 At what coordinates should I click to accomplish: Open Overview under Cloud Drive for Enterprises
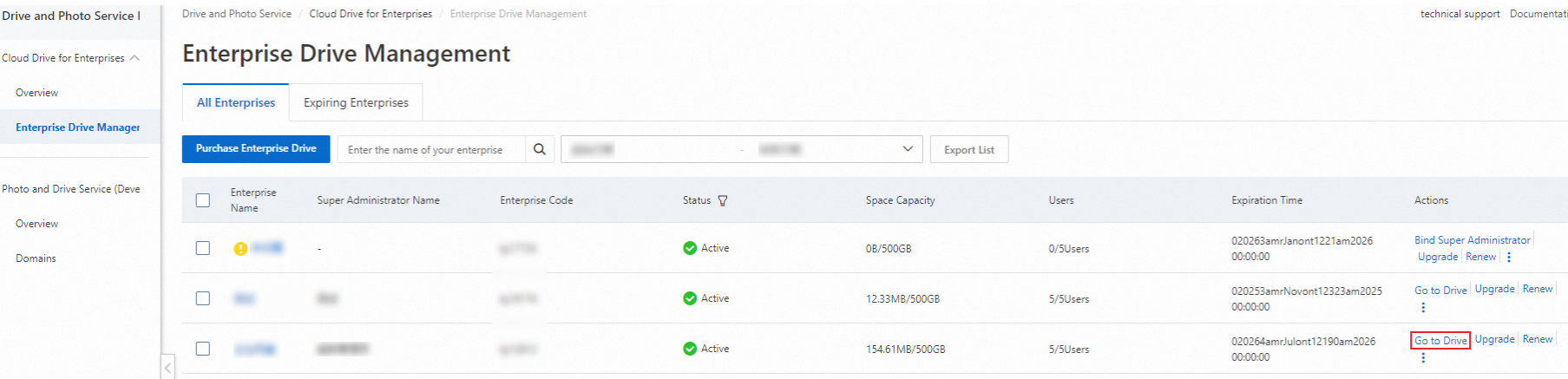(36, 93)
